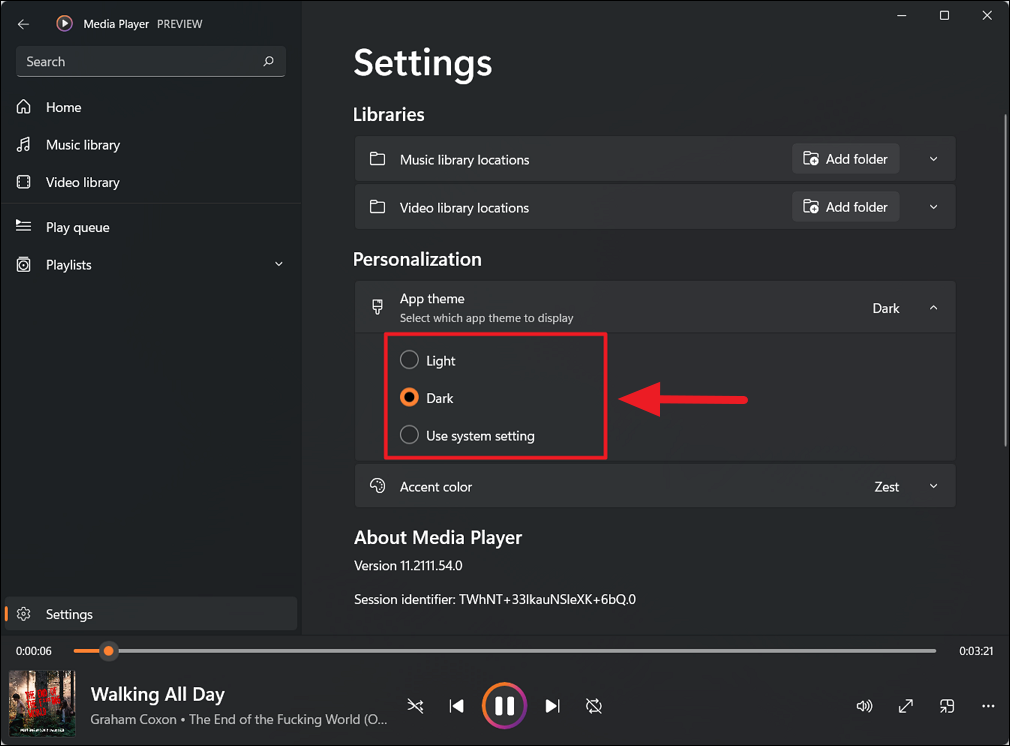The height and width of the screenshot is (746, 1010).
Task: Click the Playlists icon
Action: pyautogui.click(x=24, y=264)
